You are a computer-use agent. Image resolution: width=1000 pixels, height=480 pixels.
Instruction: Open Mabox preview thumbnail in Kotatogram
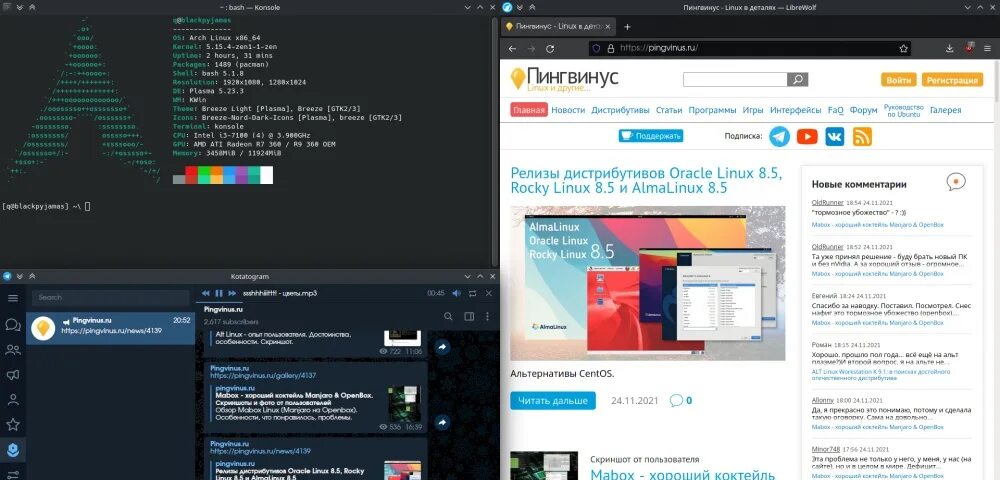[x=405, y=402]
